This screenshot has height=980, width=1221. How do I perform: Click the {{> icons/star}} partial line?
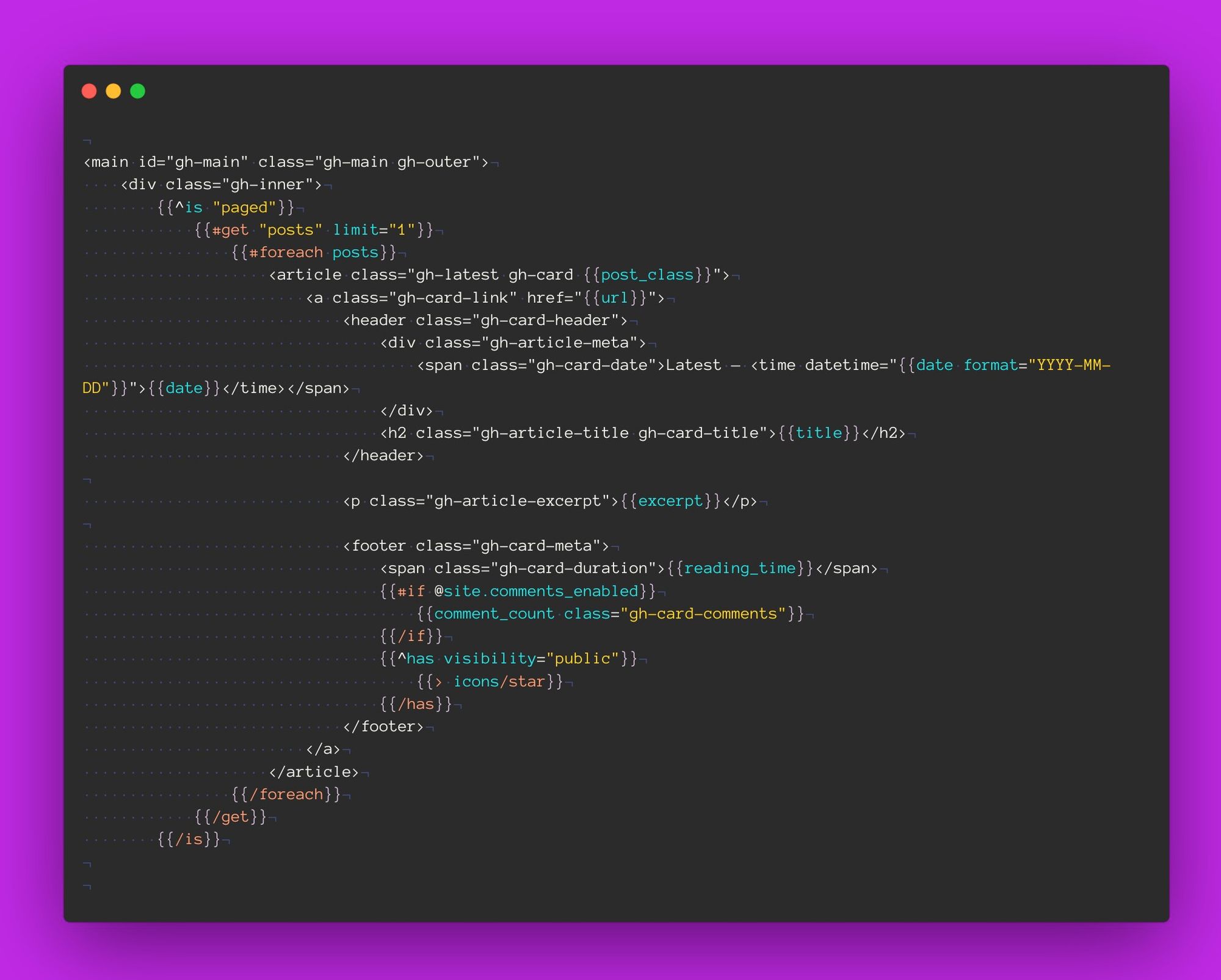point(490,681)
